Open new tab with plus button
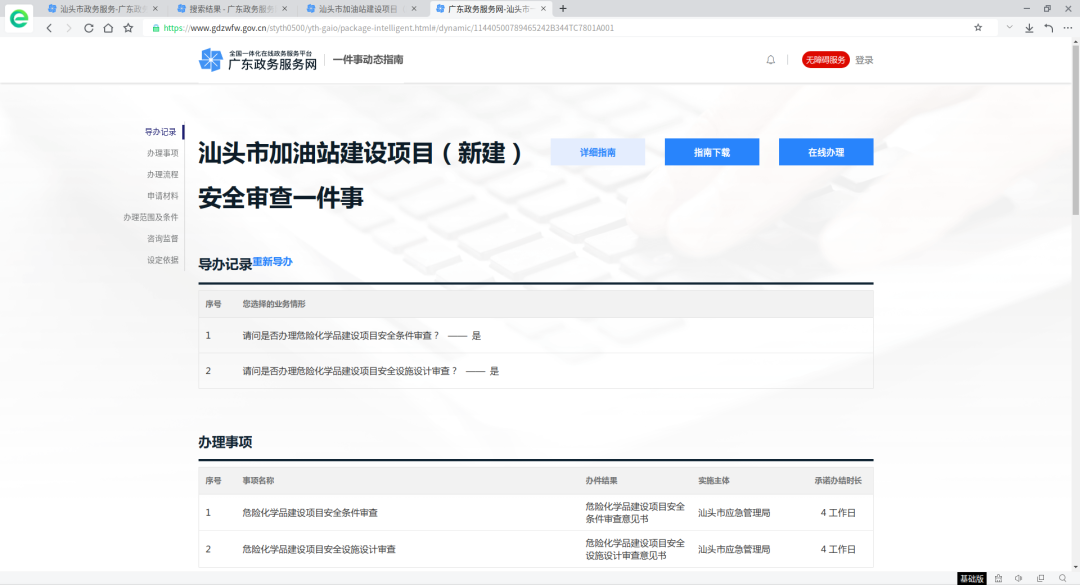This screenshot has width=1080, height=585. tap(563, 9)
